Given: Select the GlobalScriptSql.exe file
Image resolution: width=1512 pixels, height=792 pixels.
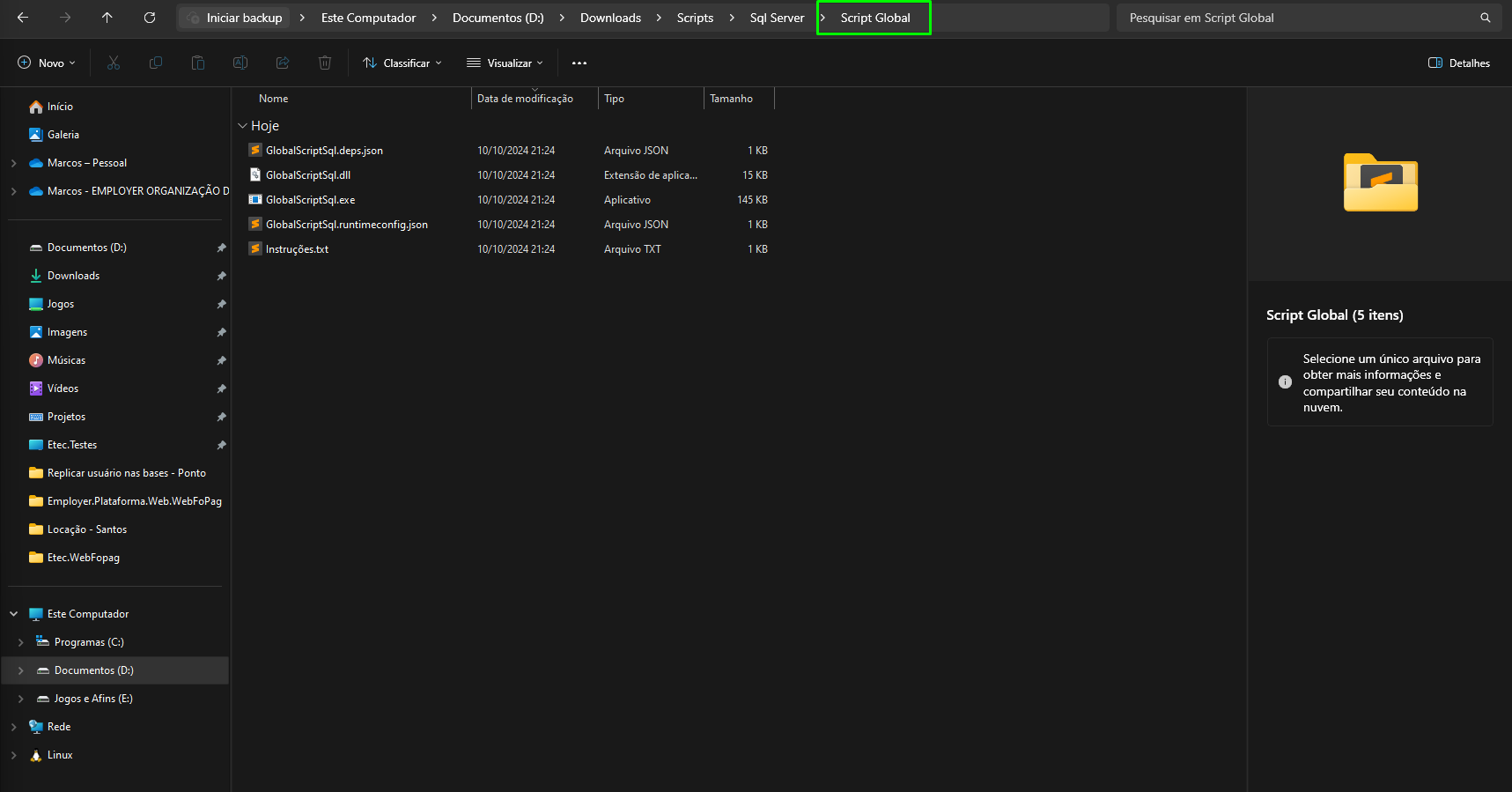Looking at the screenshot, I should tap(311, 200).
